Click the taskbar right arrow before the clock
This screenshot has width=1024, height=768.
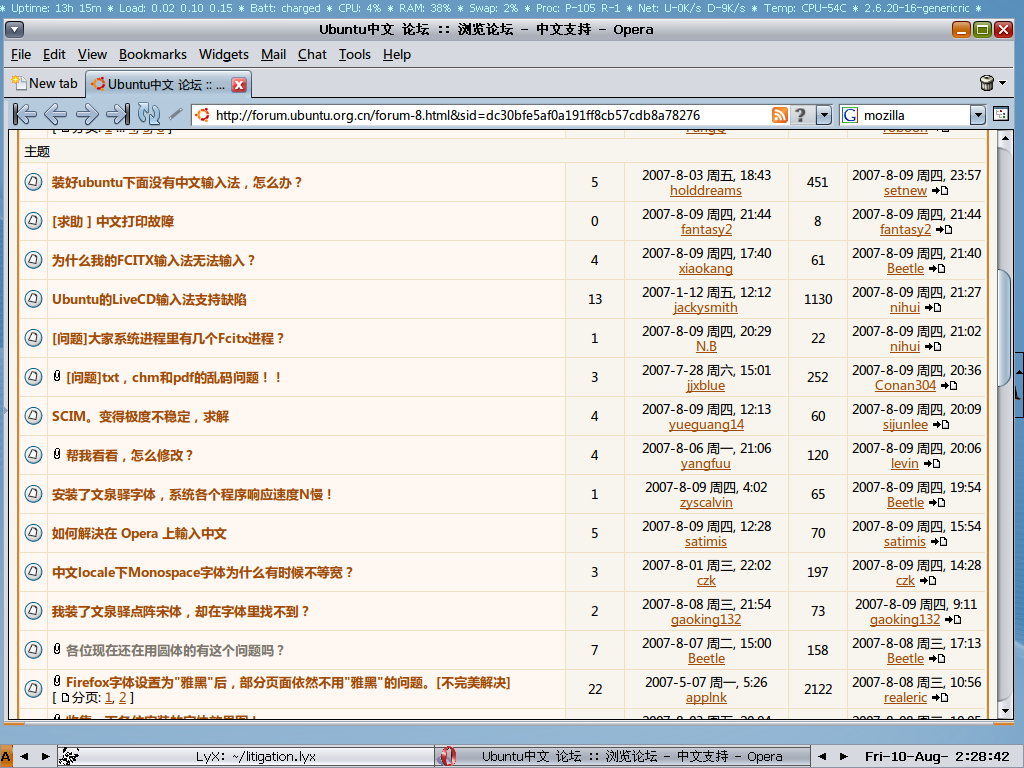[843, 756]
